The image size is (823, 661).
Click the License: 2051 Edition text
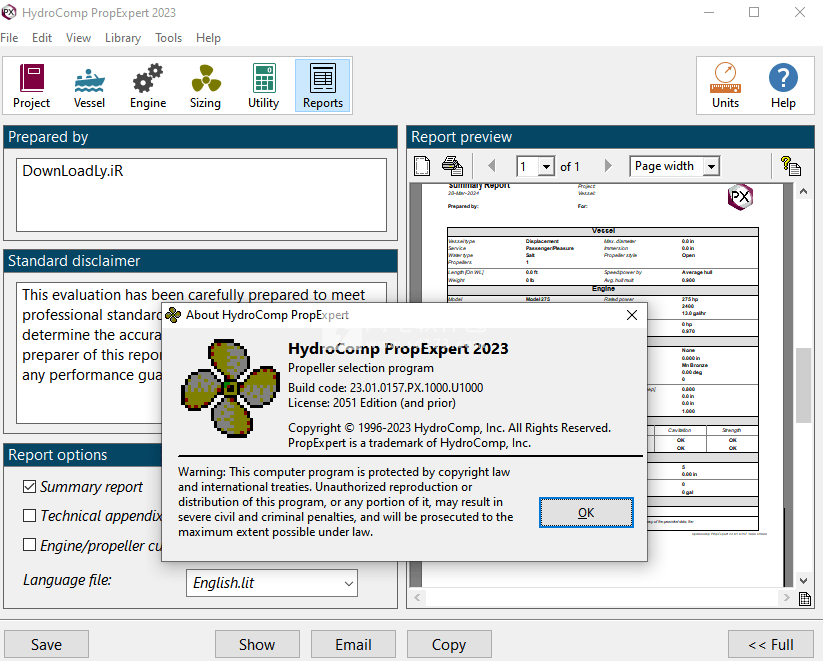pos(372,403)
